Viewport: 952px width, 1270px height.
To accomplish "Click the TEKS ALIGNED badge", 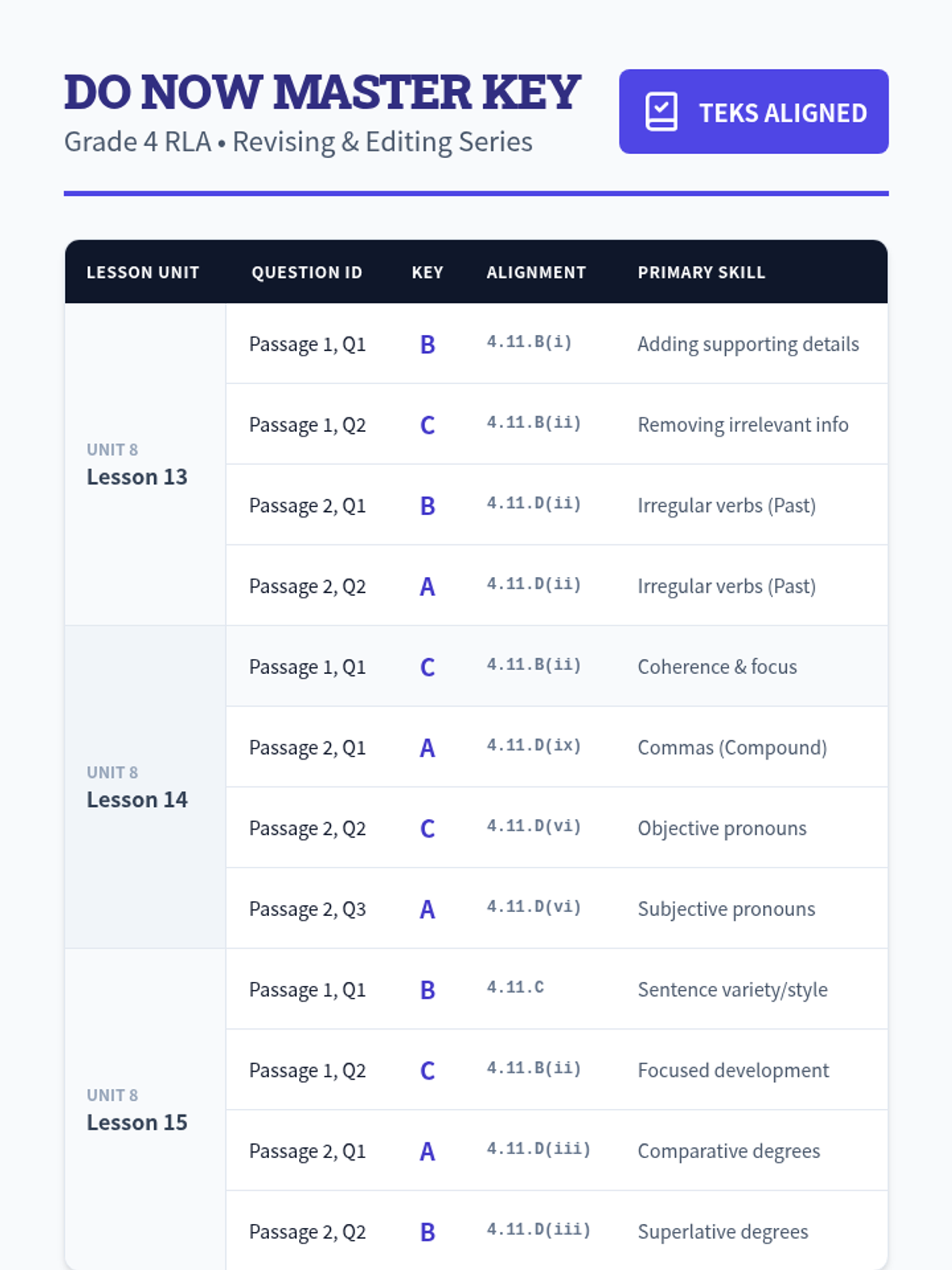I will coord(754,112).
